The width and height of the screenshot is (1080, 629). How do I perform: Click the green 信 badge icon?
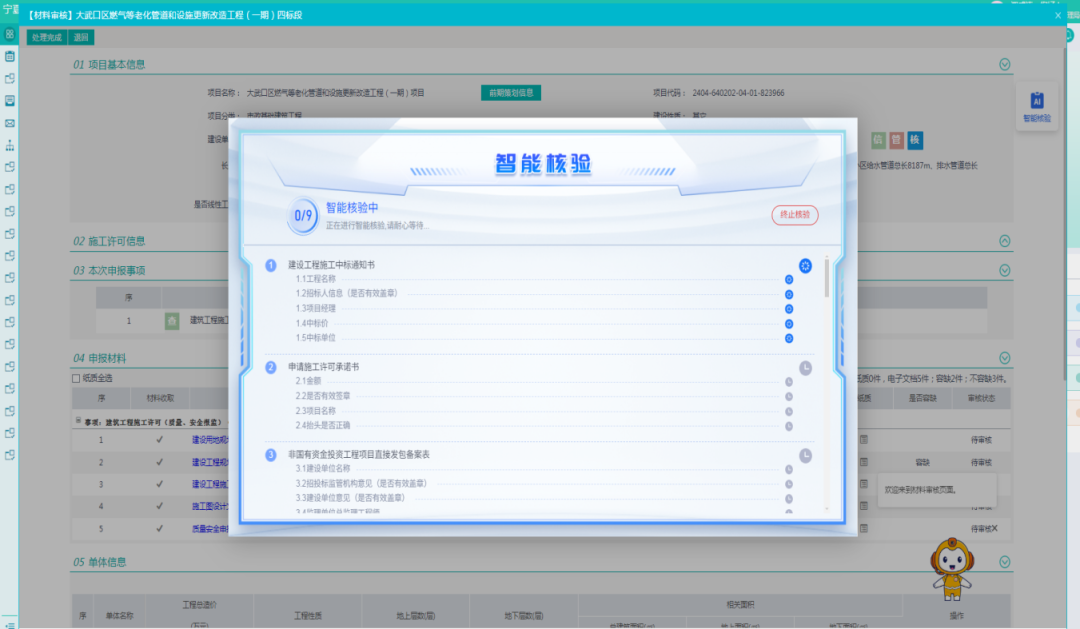click(x=878, y=140)
